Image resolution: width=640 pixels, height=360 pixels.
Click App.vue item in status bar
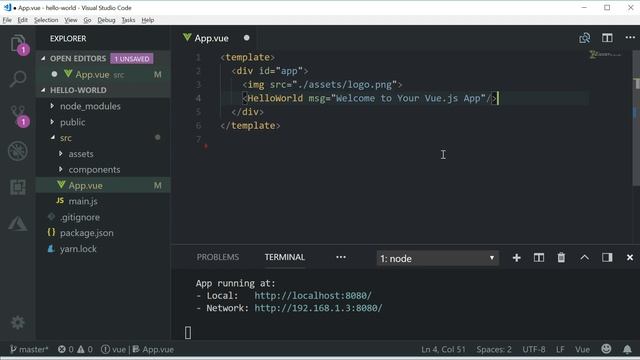click(153, 349)
